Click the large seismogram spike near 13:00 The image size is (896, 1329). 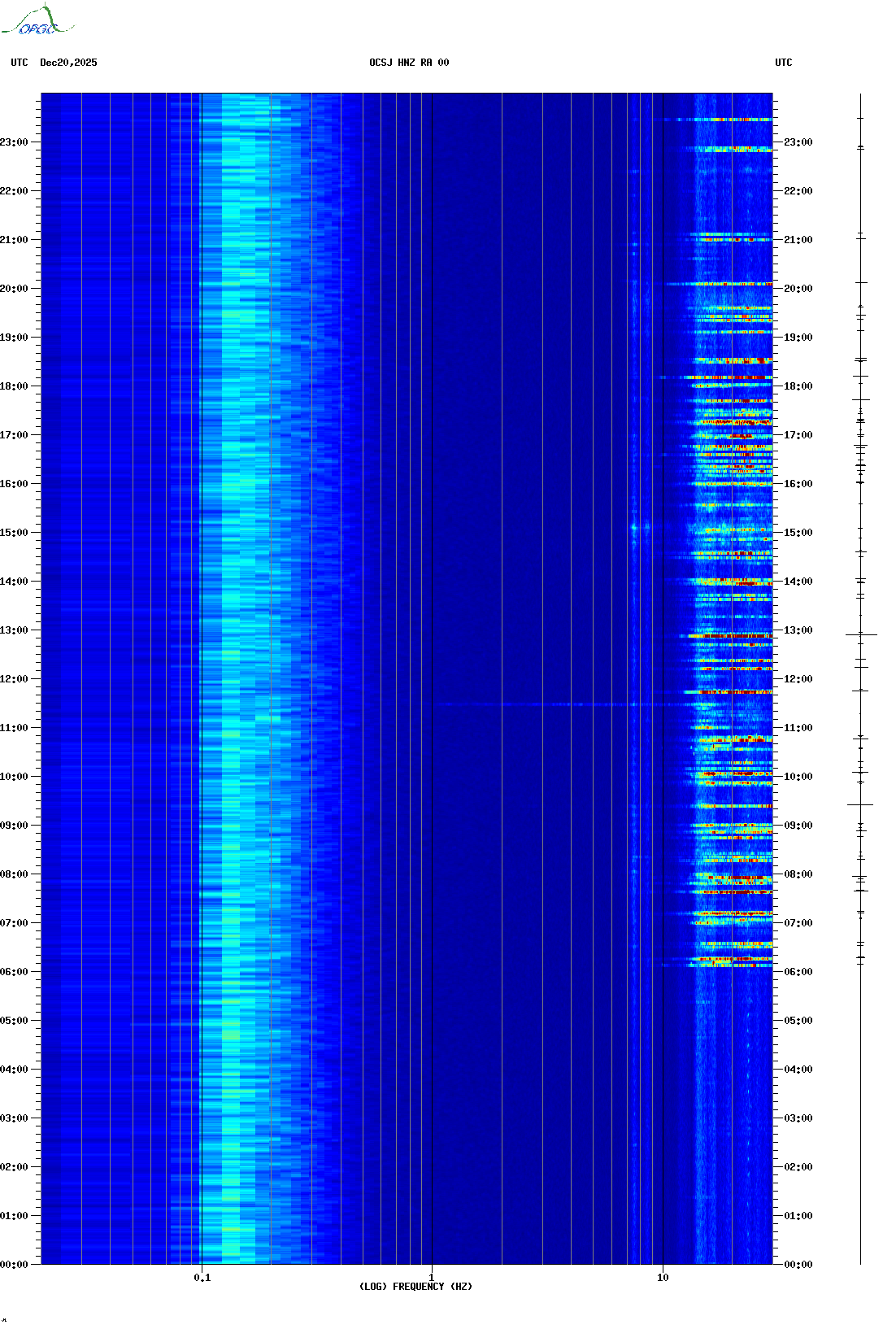pos(861,634)
